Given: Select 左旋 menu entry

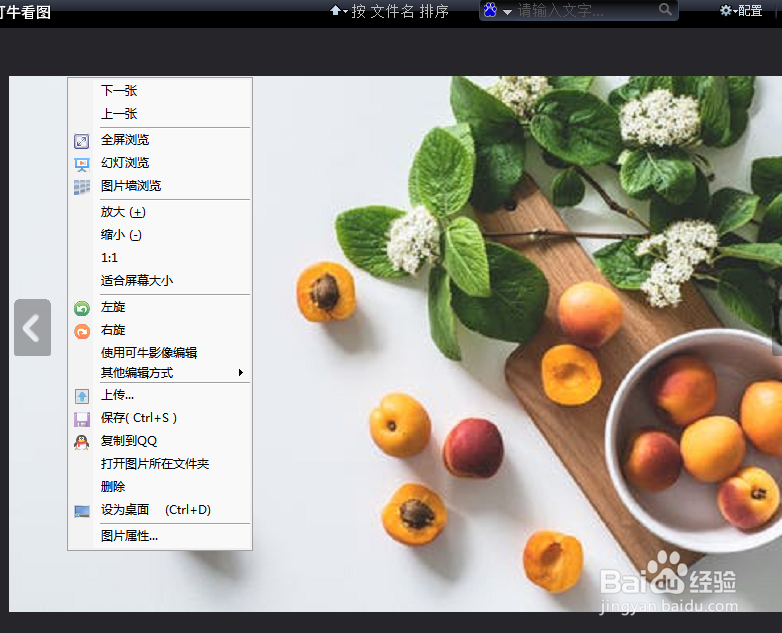Looking at the screenshot, I should tap(160, 307).
